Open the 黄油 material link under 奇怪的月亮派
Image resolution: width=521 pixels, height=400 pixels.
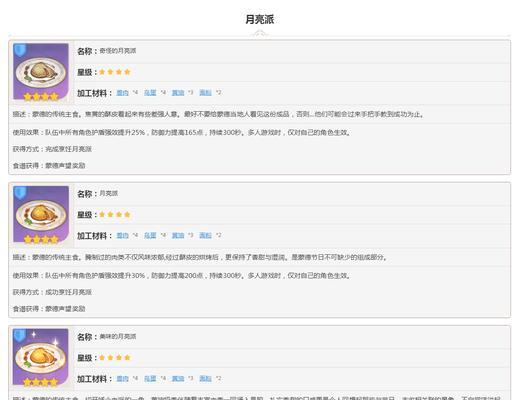(x=178, y=93)
